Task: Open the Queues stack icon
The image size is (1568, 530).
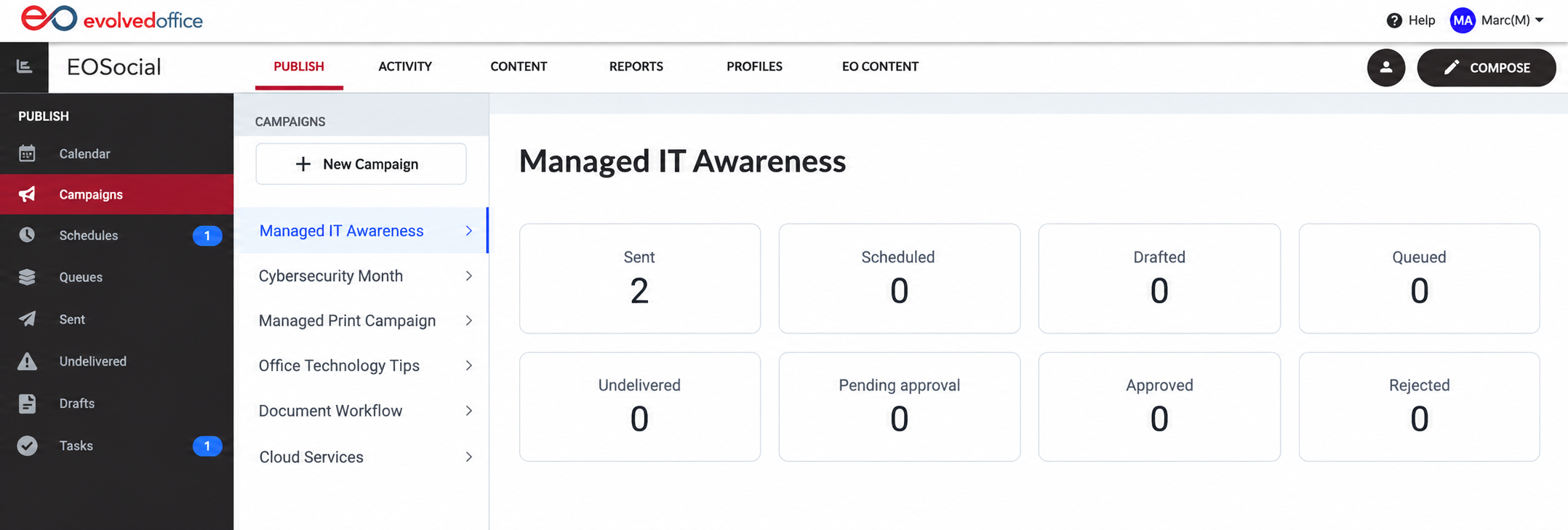Action: pyautogui.click(x=27, y=277)
